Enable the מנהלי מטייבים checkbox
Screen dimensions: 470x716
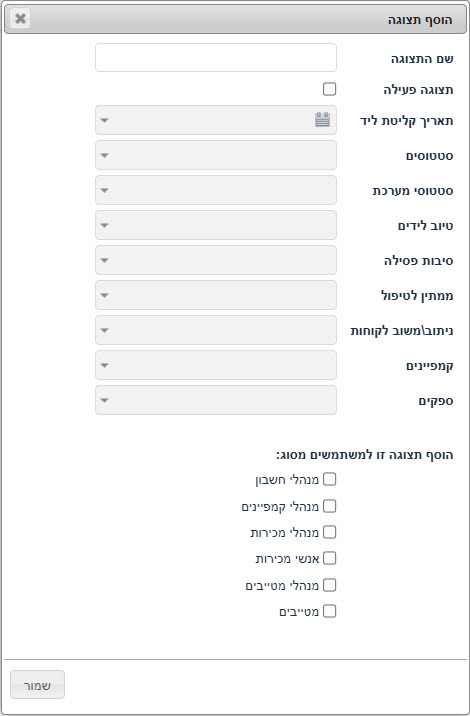(329, 585)
